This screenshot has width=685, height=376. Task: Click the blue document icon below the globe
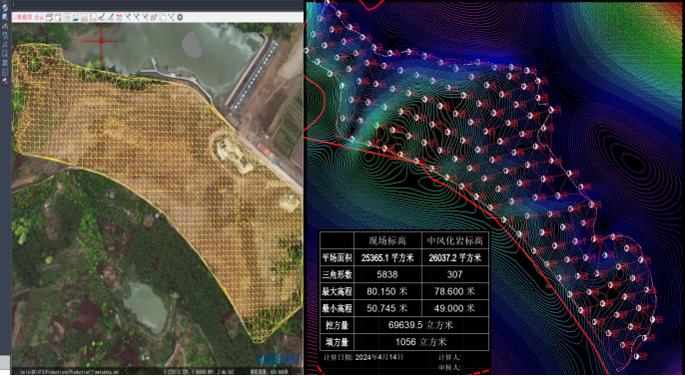coord(5,17)
